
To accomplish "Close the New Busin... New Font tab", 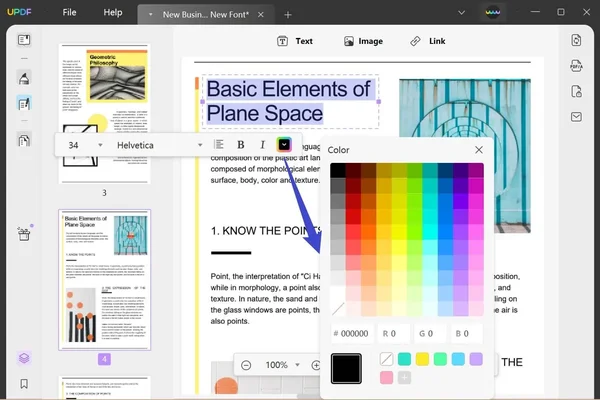I will [x=261, y=15].
